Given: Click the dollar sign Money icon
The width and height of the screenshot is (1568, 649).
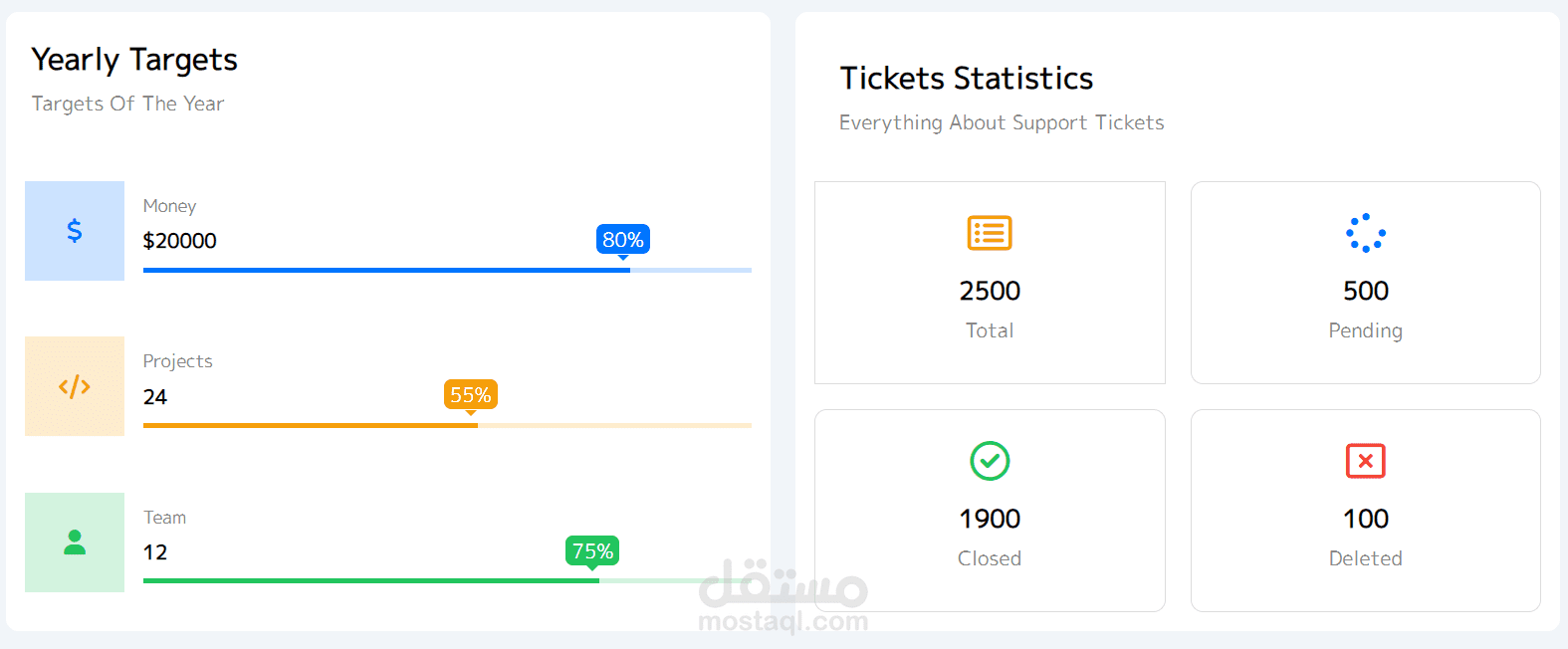Looking at the screenshot, I should (75, 231).
